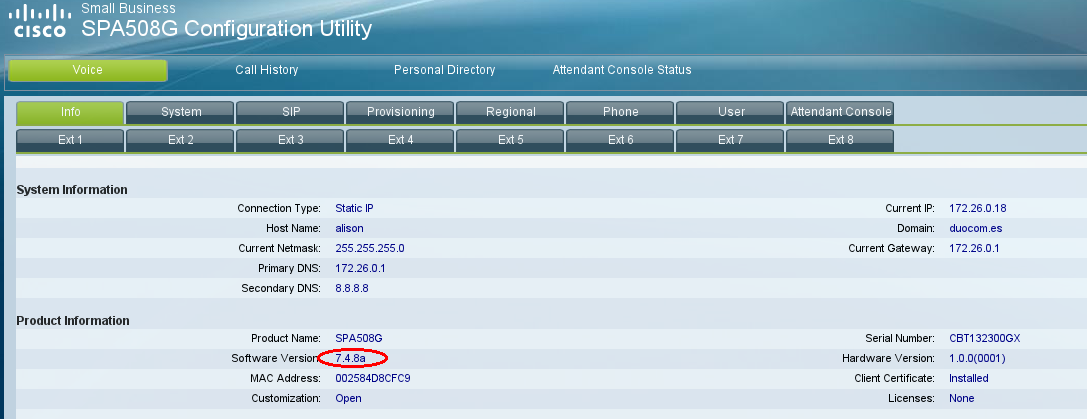Screen dimensions: 1087x419
Task: Switch to the System tab
Action: click(x=181, y=112)
